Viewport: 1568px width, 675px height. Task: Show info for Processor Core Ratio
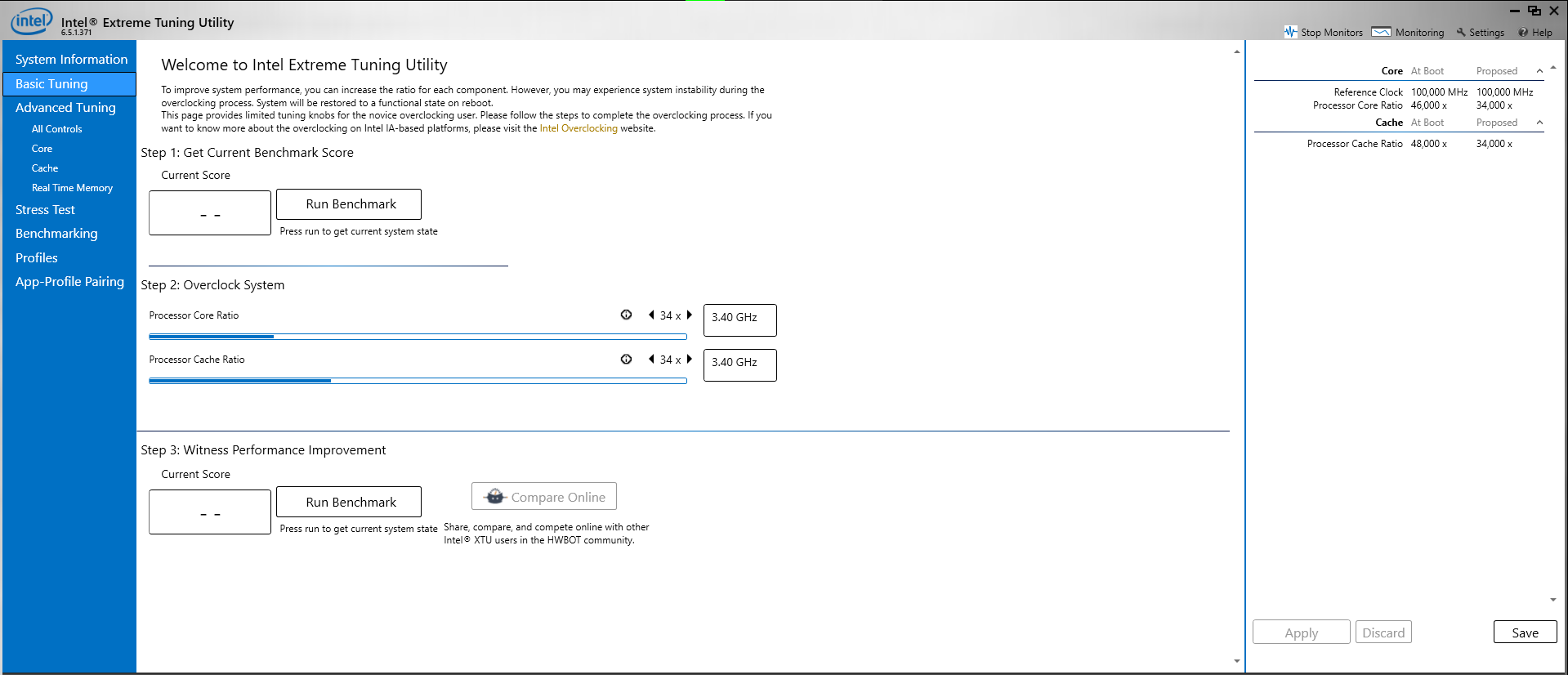pos(626,315)
